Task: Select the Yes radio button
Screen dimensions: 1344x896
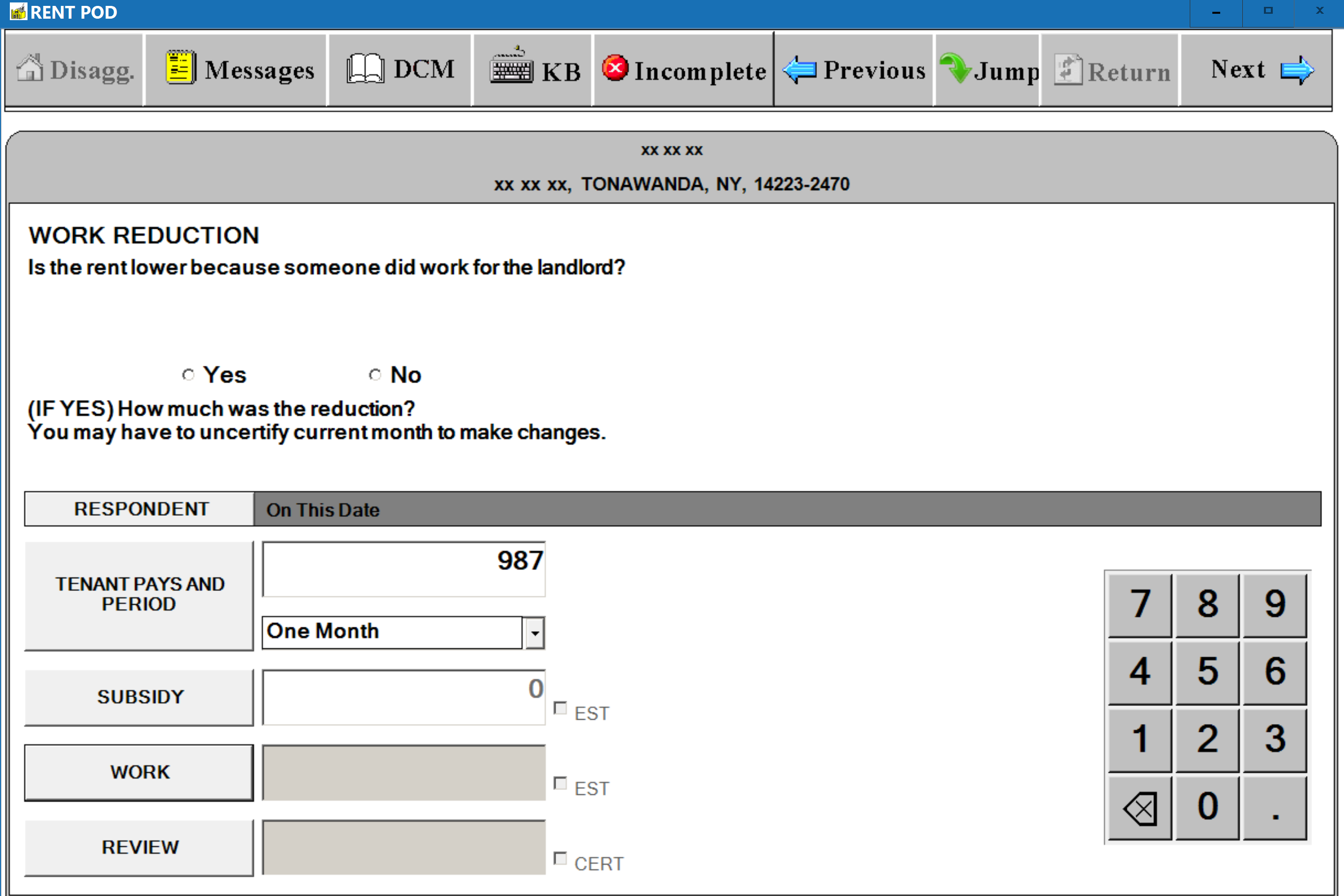Action: tap(188, 375)
